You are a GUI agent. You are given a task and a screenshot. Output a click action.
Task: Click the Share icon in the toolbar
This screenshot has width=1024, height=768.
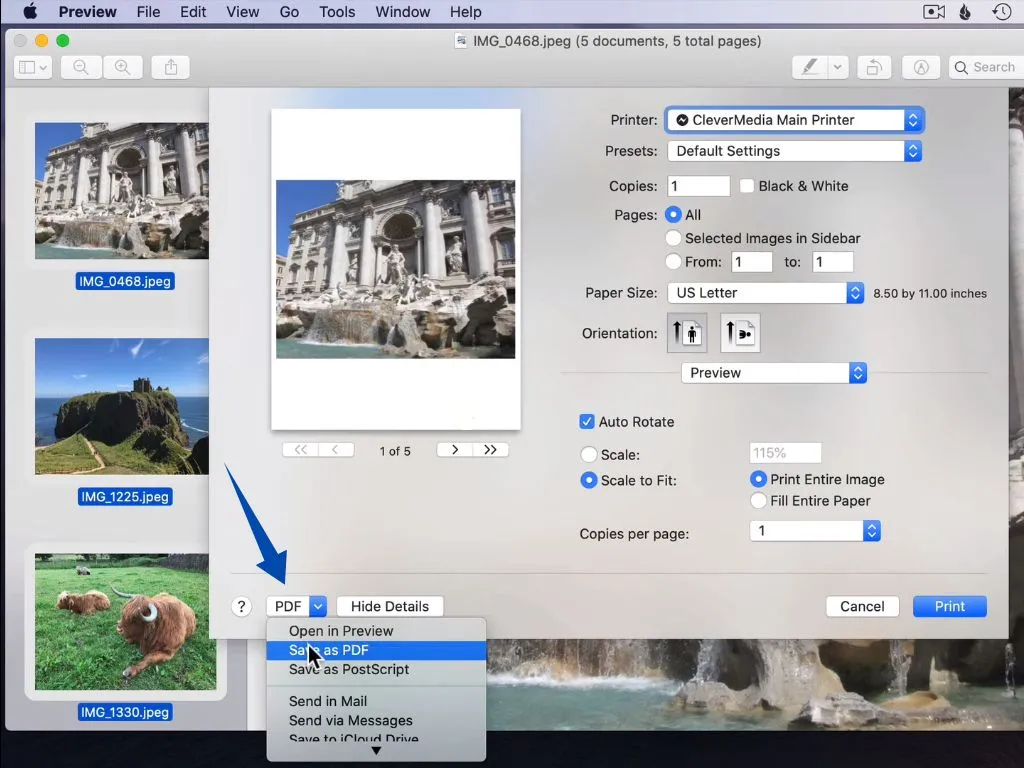click(170, 67)
